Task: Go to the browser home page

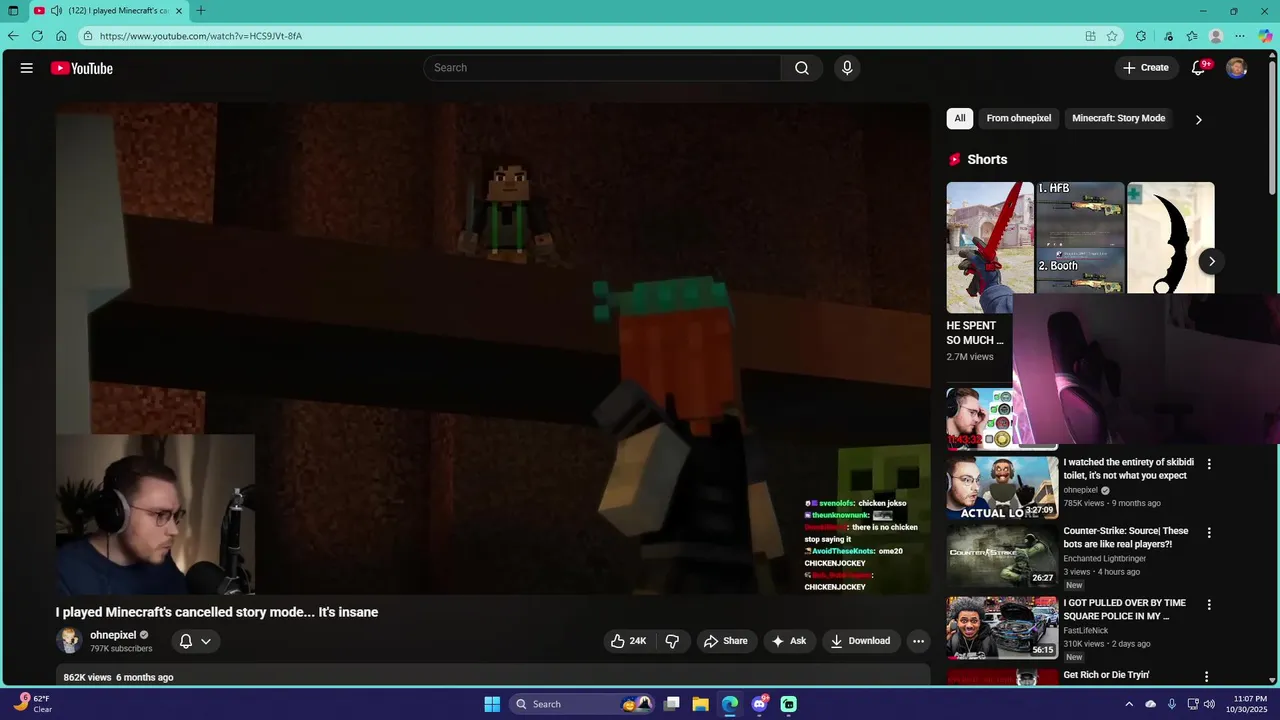Action: [61, 36]
